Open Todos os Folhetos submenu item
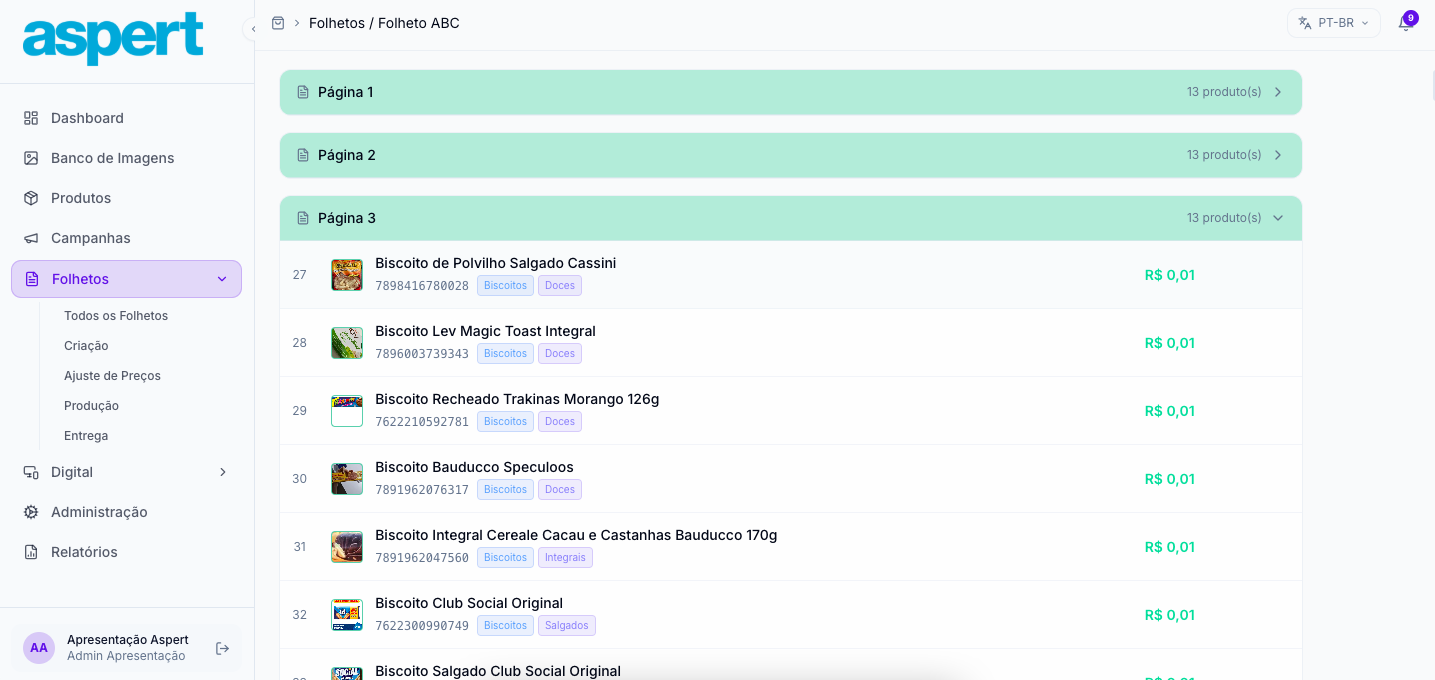1435x680 pixels. pyautogui.click(x=116, y=316)
